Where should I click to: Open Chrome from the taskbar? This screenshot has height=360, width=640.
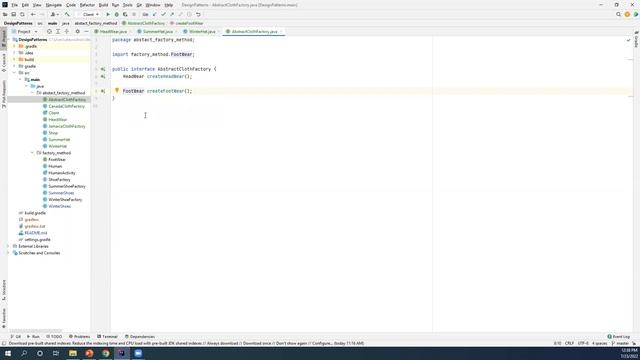click(106, 353)
